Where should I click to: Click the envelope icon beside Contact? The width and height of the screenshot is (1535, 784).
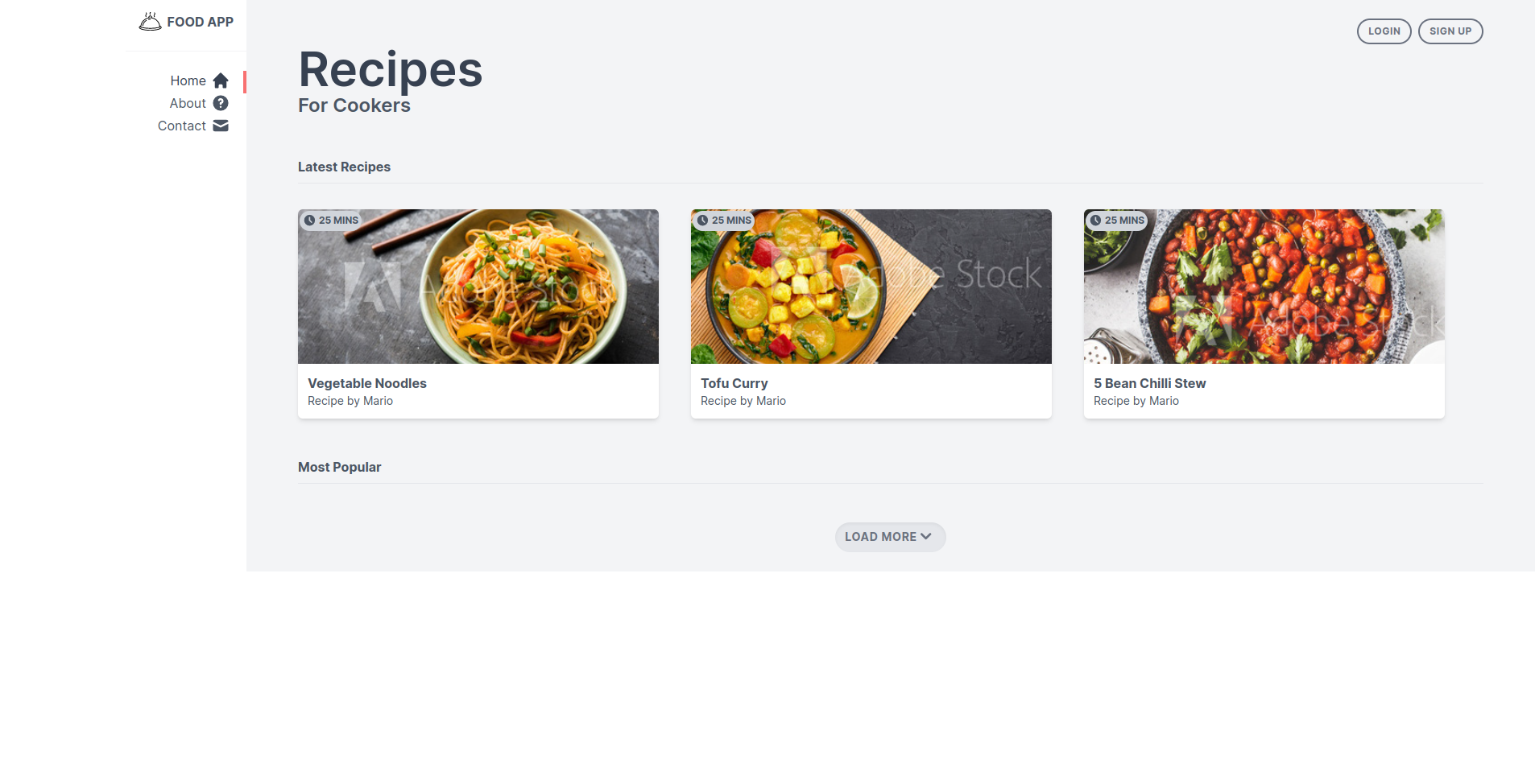(219, 126)
